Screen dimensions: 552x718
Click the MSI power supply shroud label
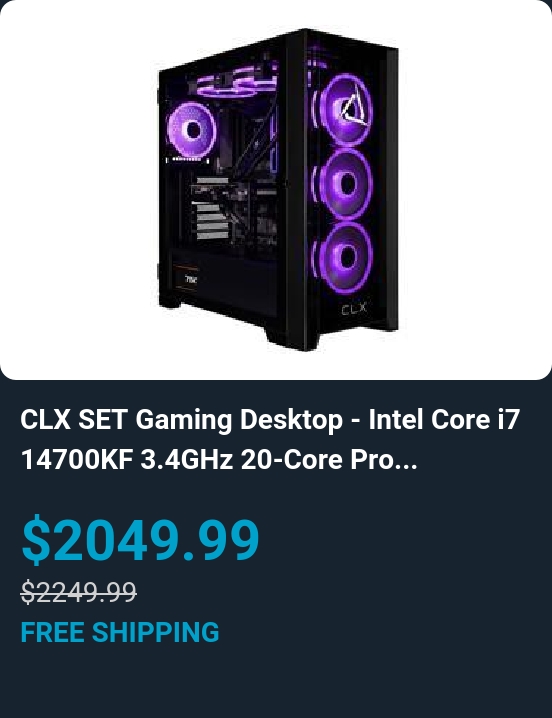point(191,278)
